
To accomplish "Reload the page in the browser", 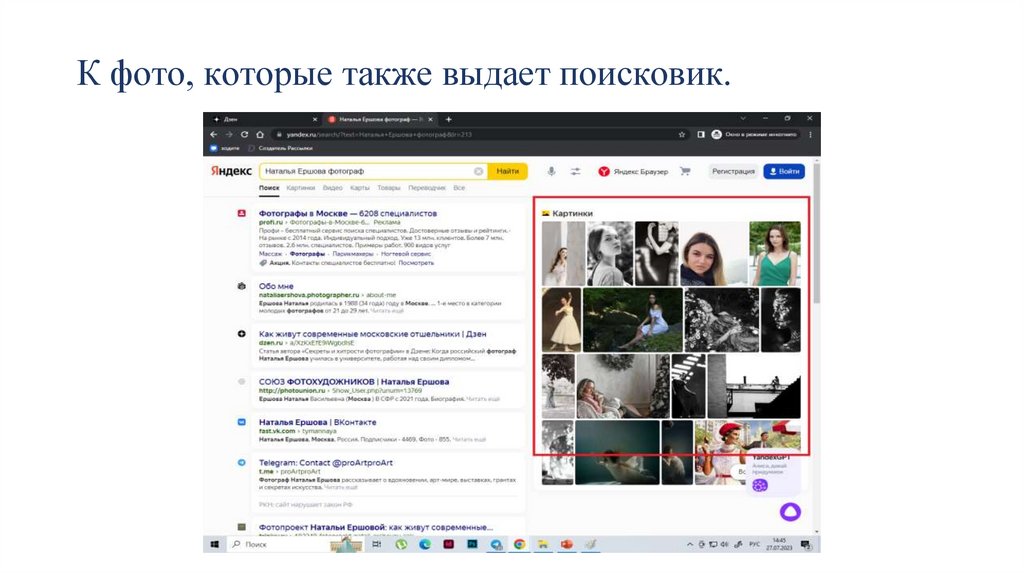I will 243,134.
